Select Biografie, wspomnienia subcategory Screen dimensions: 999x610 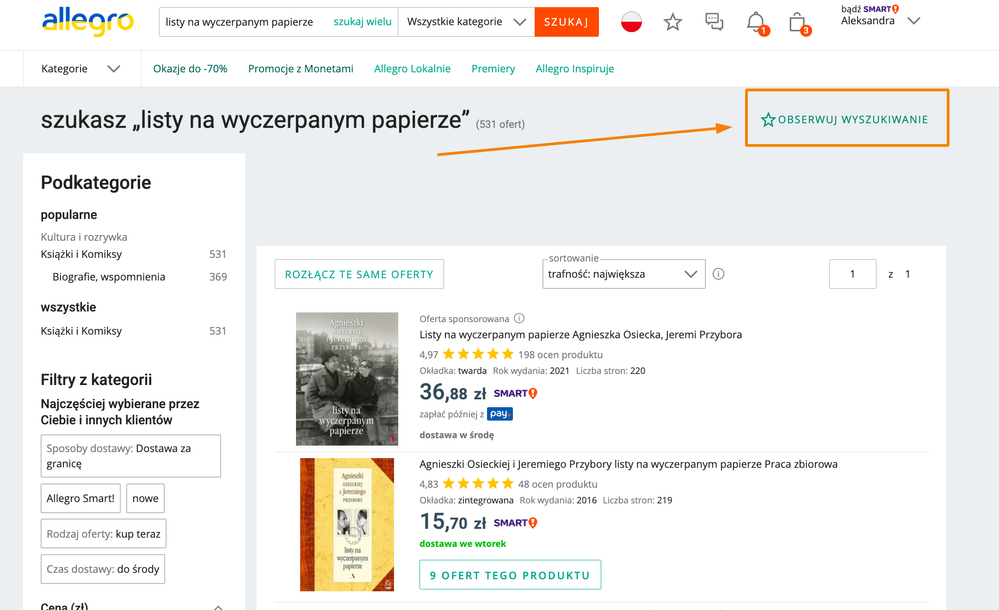point(109,277)
